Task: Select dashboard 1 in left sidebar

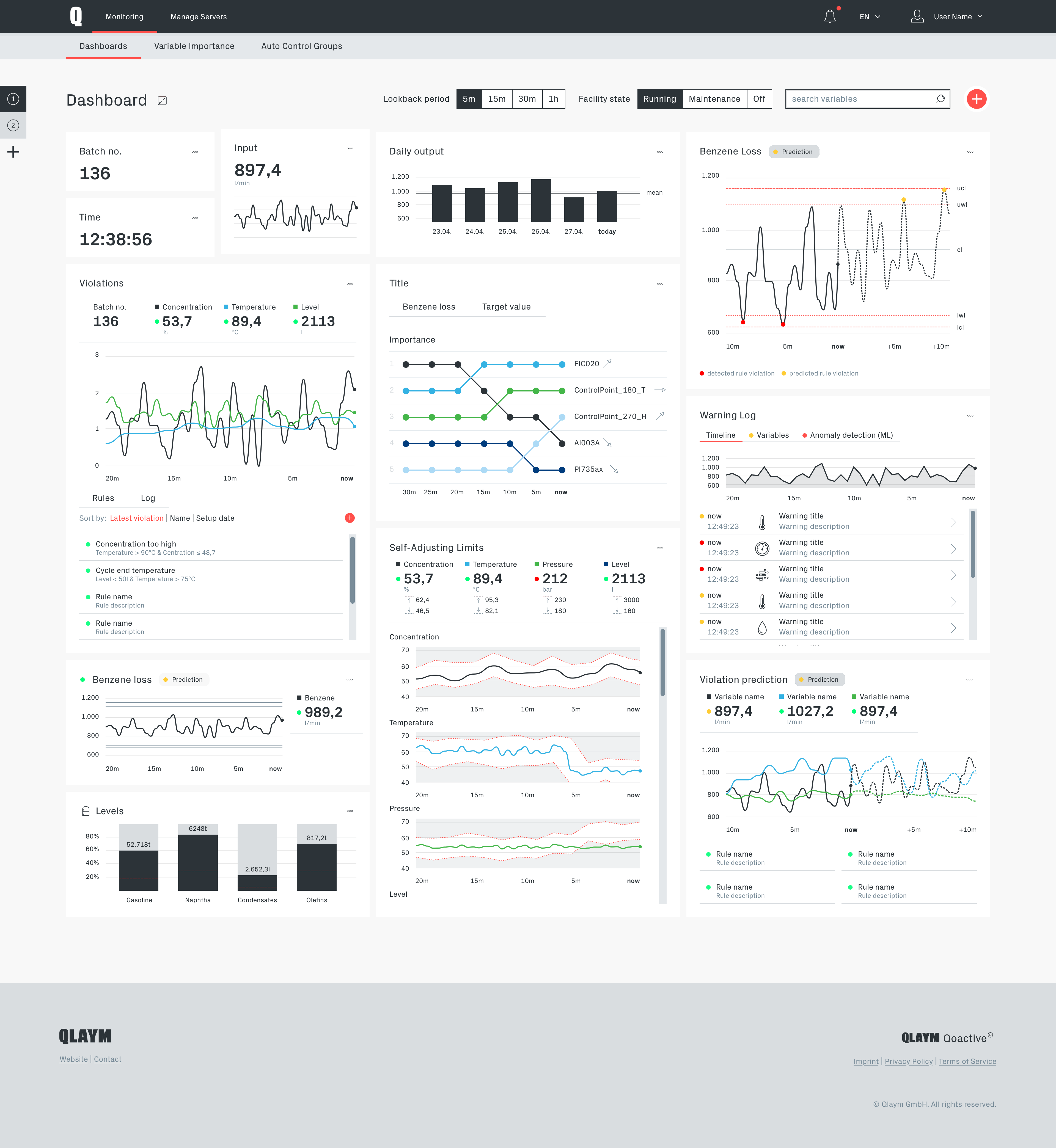Action: 13,99
